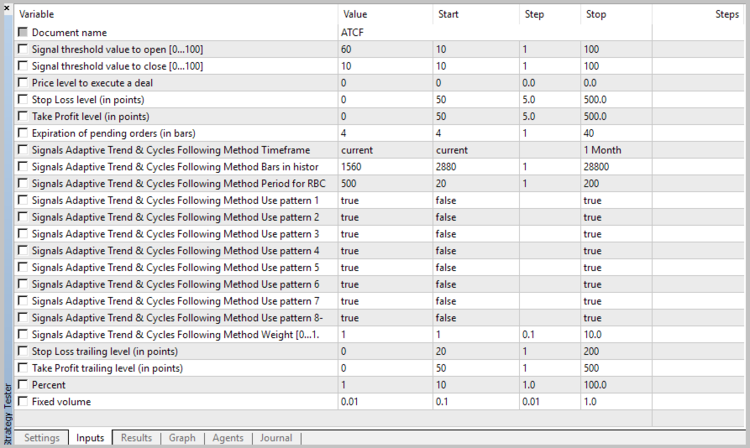Viewport: 750px width, 448px height.
Task: Open Use pattern 3 Start 'false' dropdown
Action: tap(476, 234)
